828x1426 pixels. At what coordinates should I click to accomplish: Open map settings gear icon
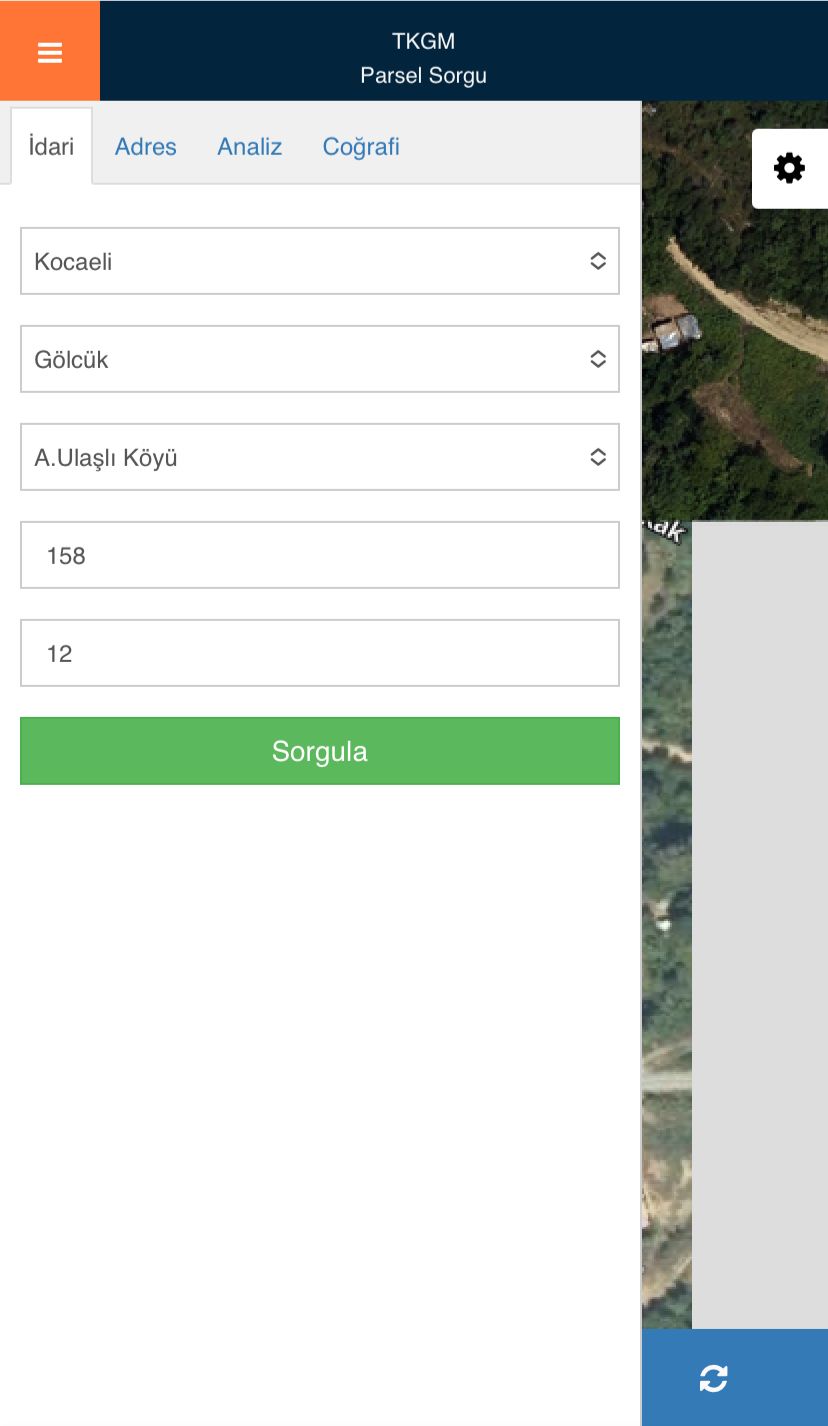789,168
